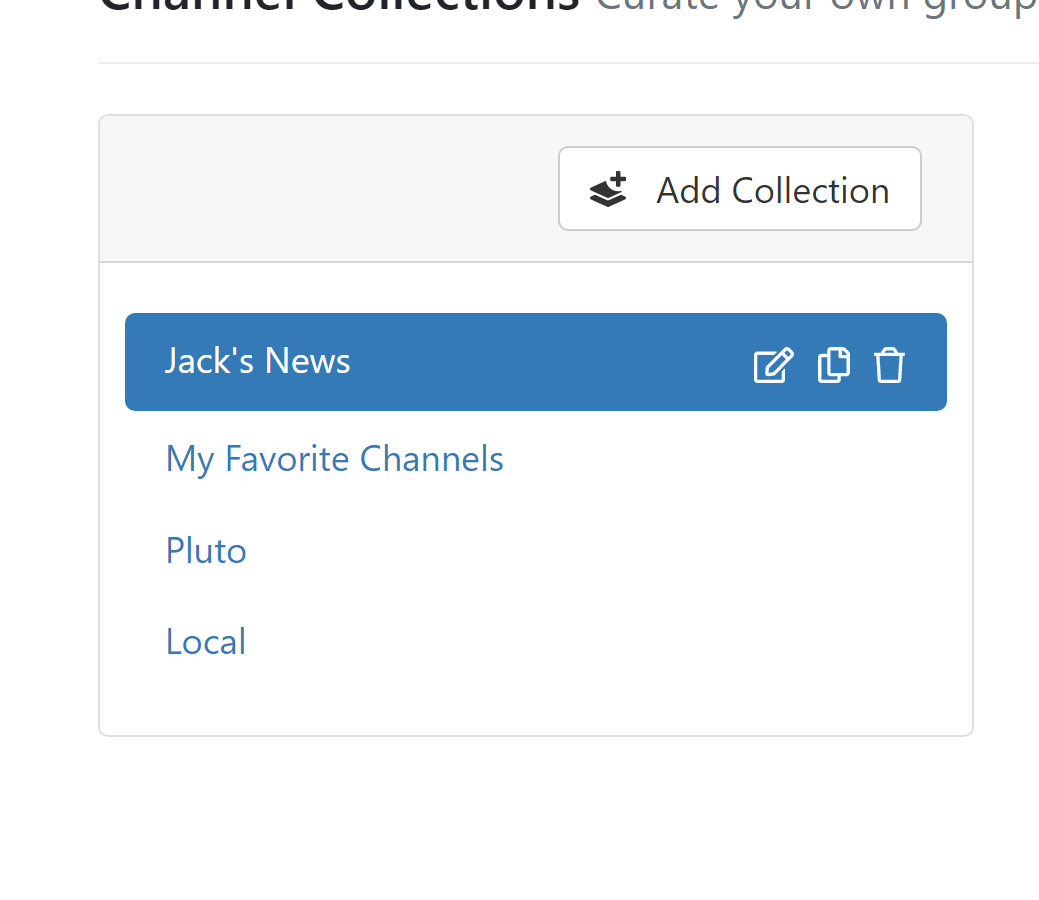Click the gray panel header left of Add Collection

click(320, 189)
